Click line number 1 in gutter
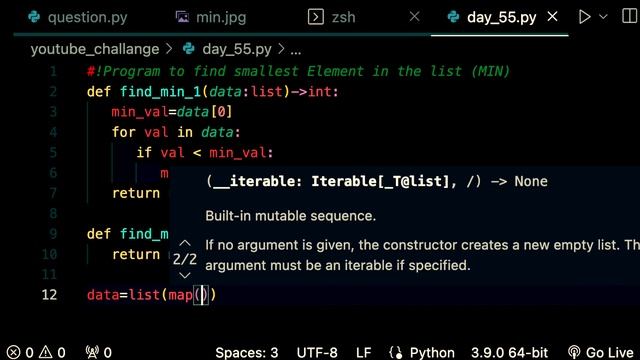 tap(53, 71)
